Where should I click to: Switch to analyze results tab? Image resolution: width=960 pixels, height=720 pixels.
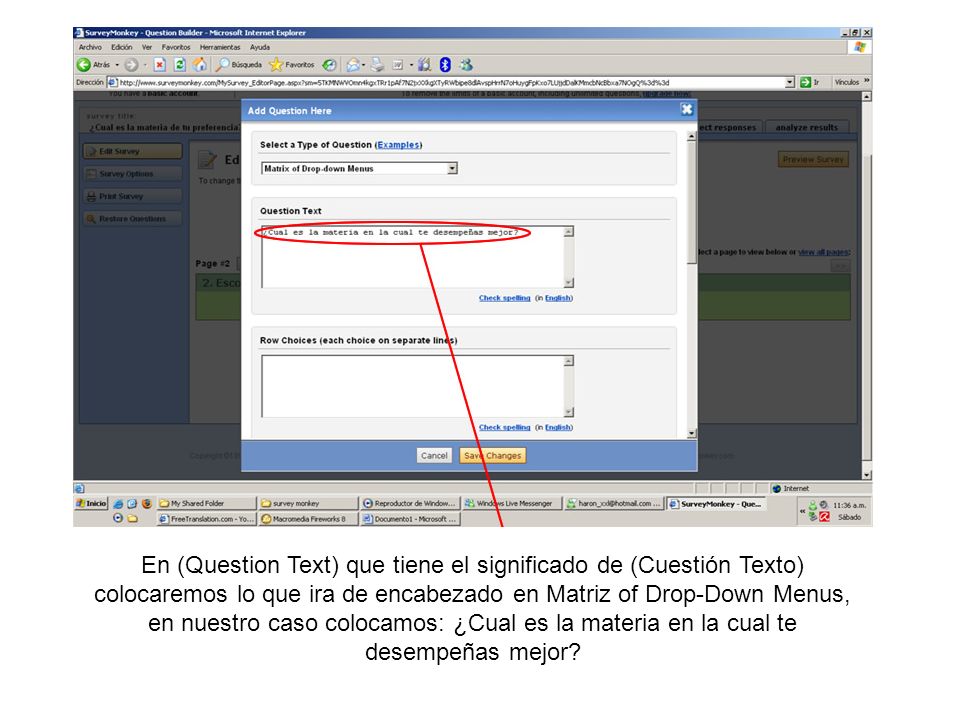pyautogui.click(x=806, y=127)
